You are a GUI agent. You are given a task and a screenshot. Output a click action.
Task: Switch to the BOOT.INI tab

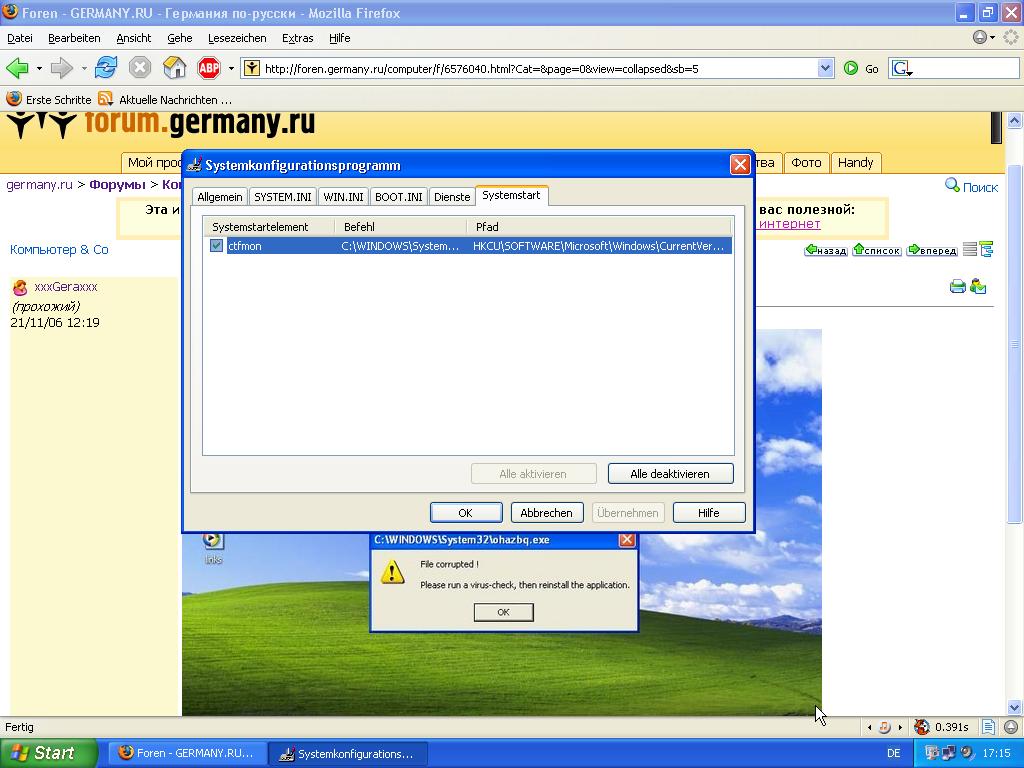pyautogui.click(x=399, y=197)
